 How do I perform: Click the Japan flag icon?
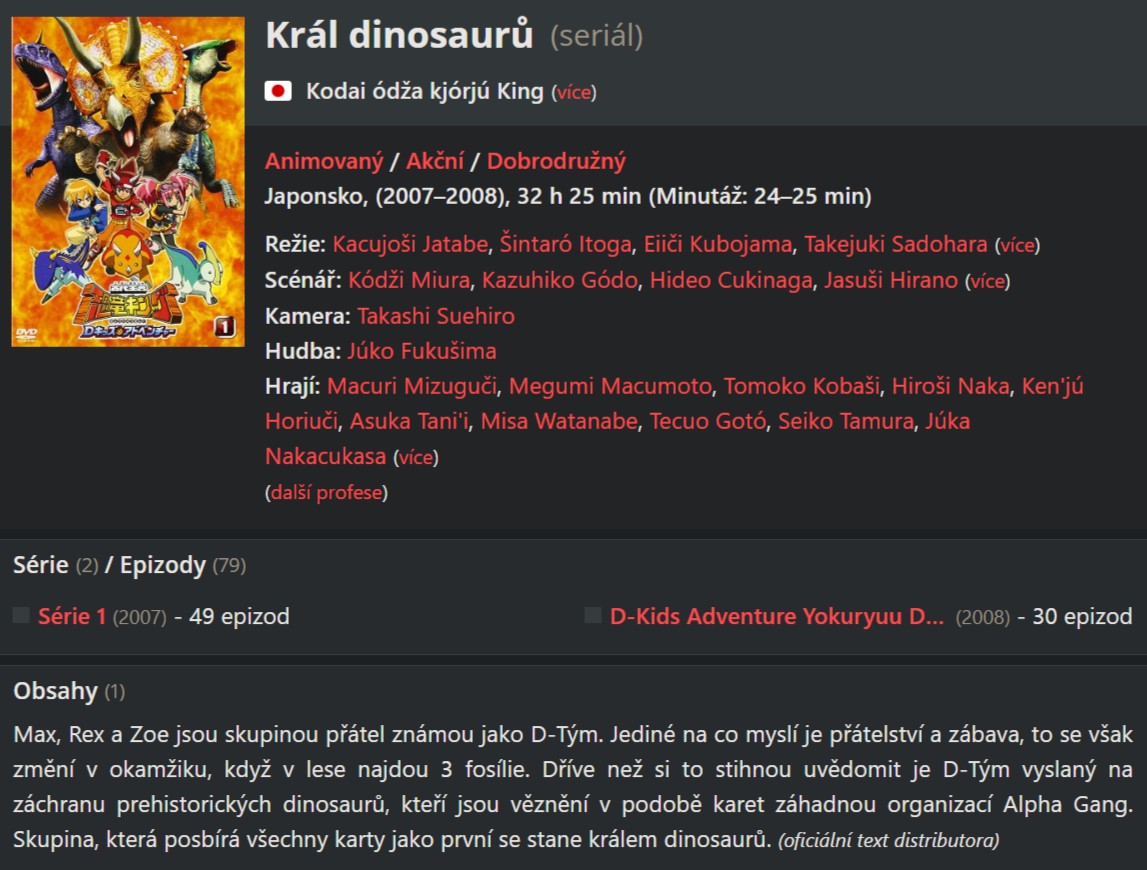coord(278,92)
